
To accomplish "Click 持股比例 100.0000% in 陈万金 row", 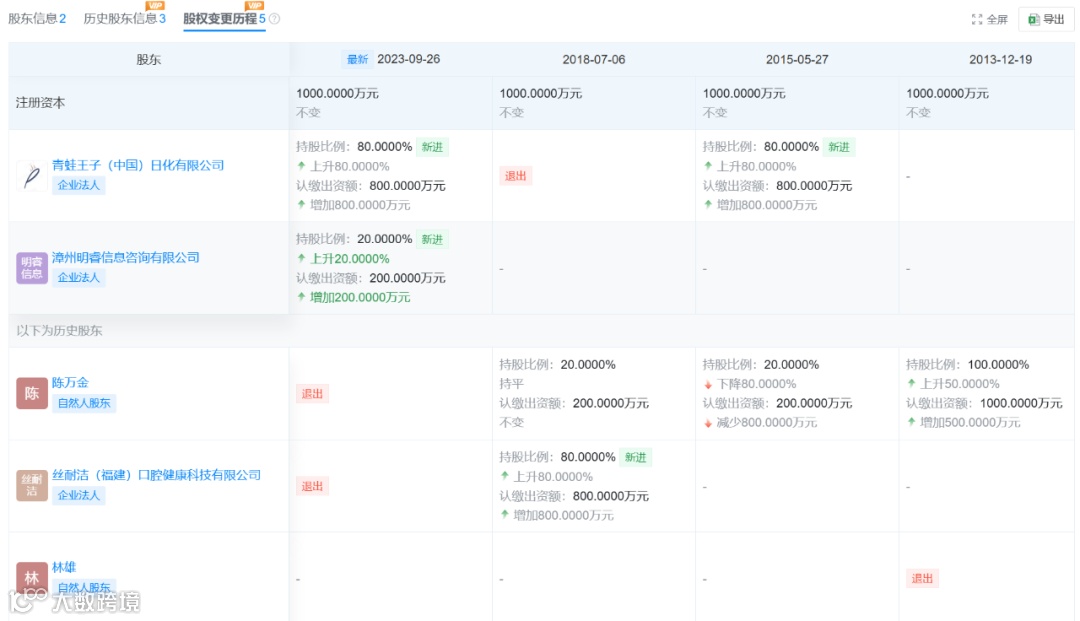I will (968, 365).
